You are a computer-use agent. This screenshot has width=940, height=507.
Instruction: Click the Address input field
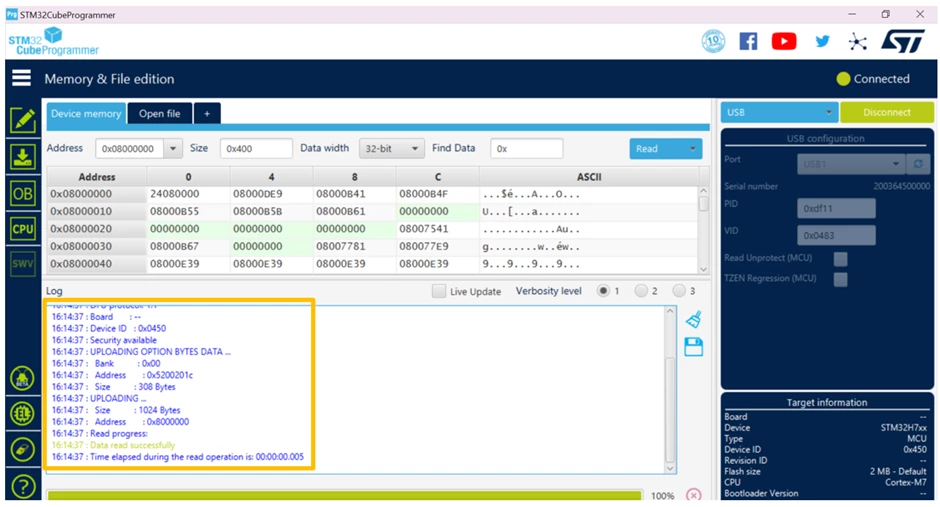click(x=129, y=149)
